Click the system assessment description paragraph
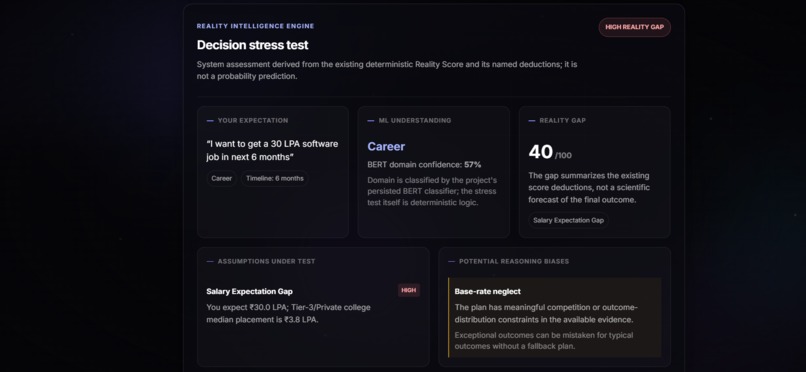Viewport: 806px width, 372px height. pos(387,70)
